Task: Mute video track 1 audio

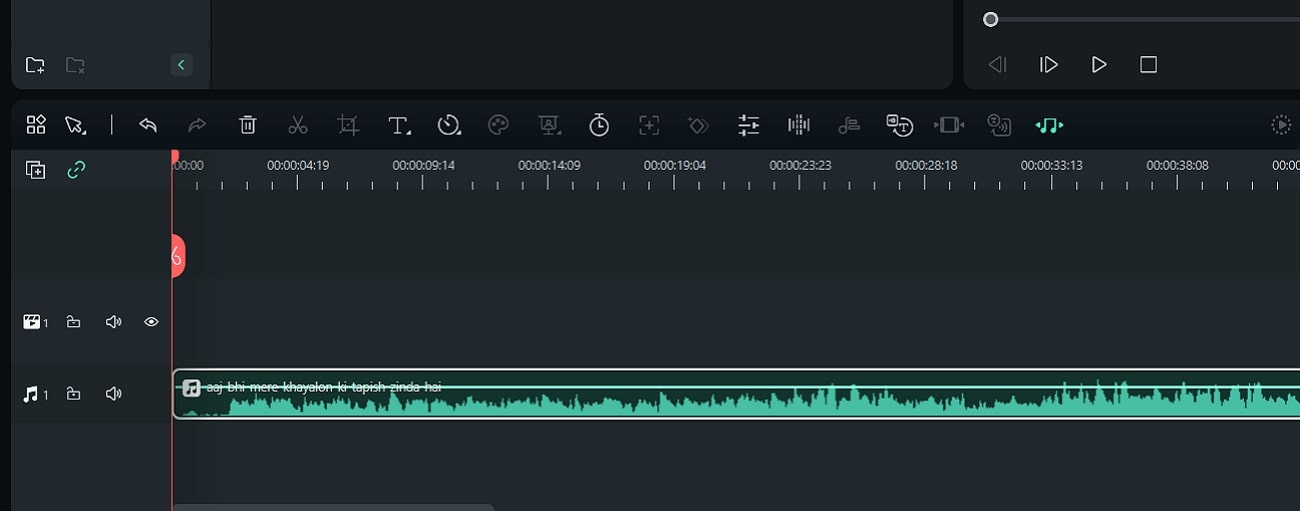Action: pyautogui.click(x=113, y=322)
